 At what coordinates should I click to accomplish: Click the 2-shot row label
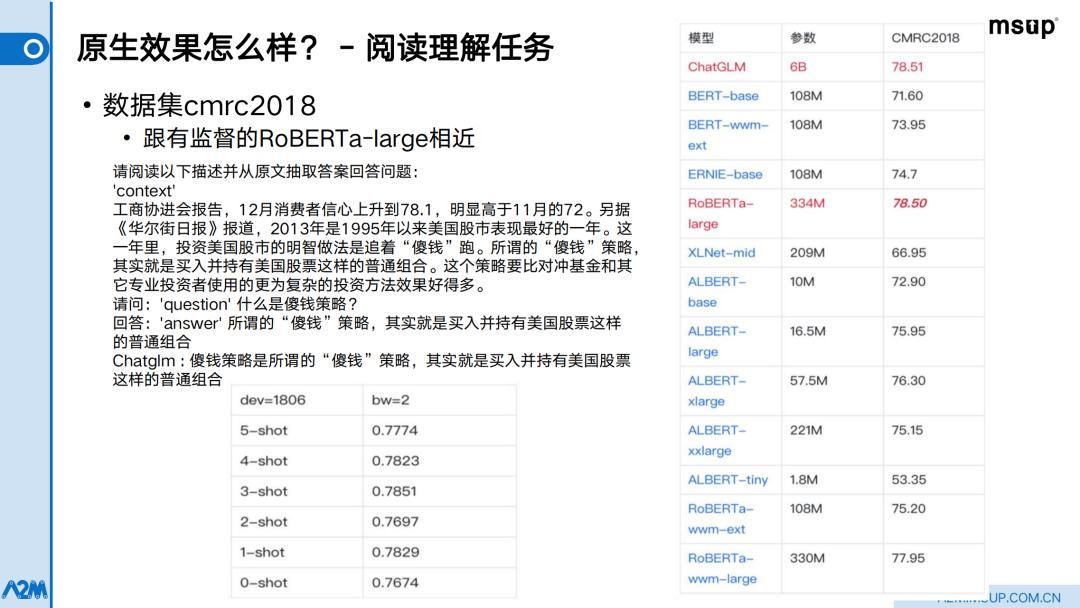pyautogui.click(x=263, y=521)
